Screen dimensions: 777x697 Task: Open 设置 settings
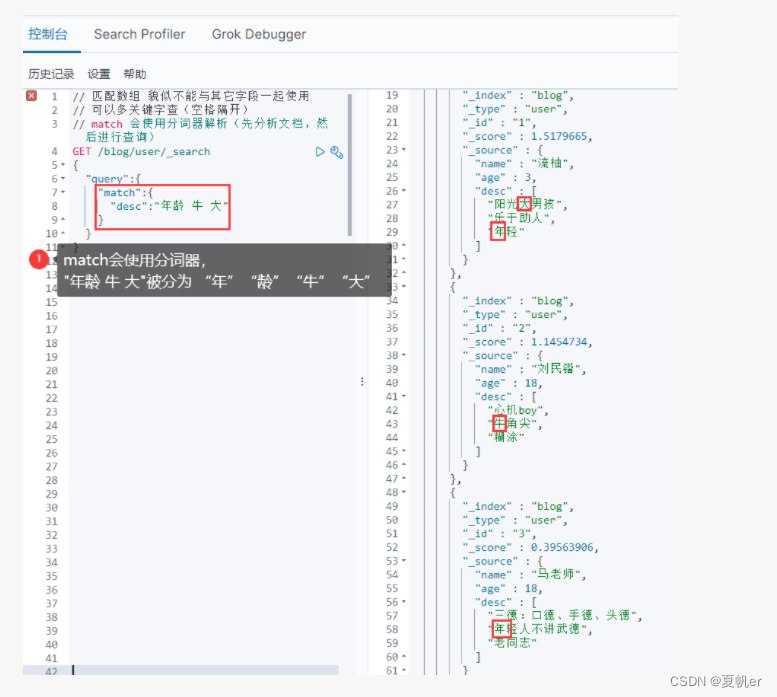pos(99,74)
